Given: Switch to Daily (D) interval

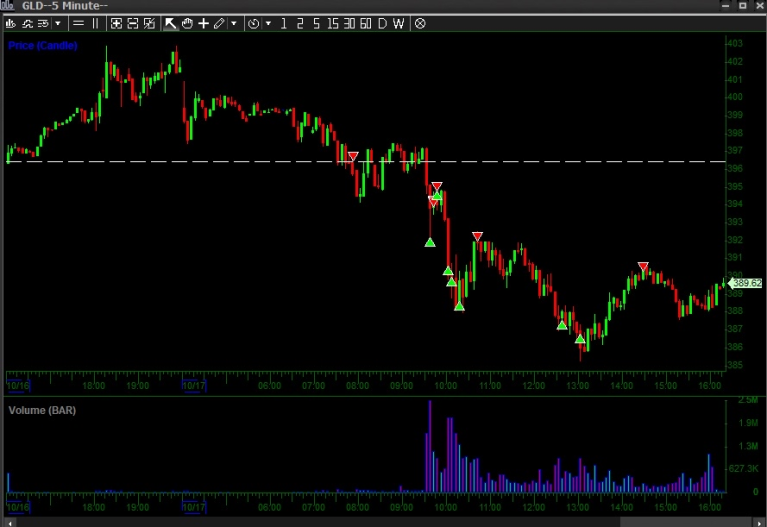Looking at the screenshot, I should coord(383,23).
